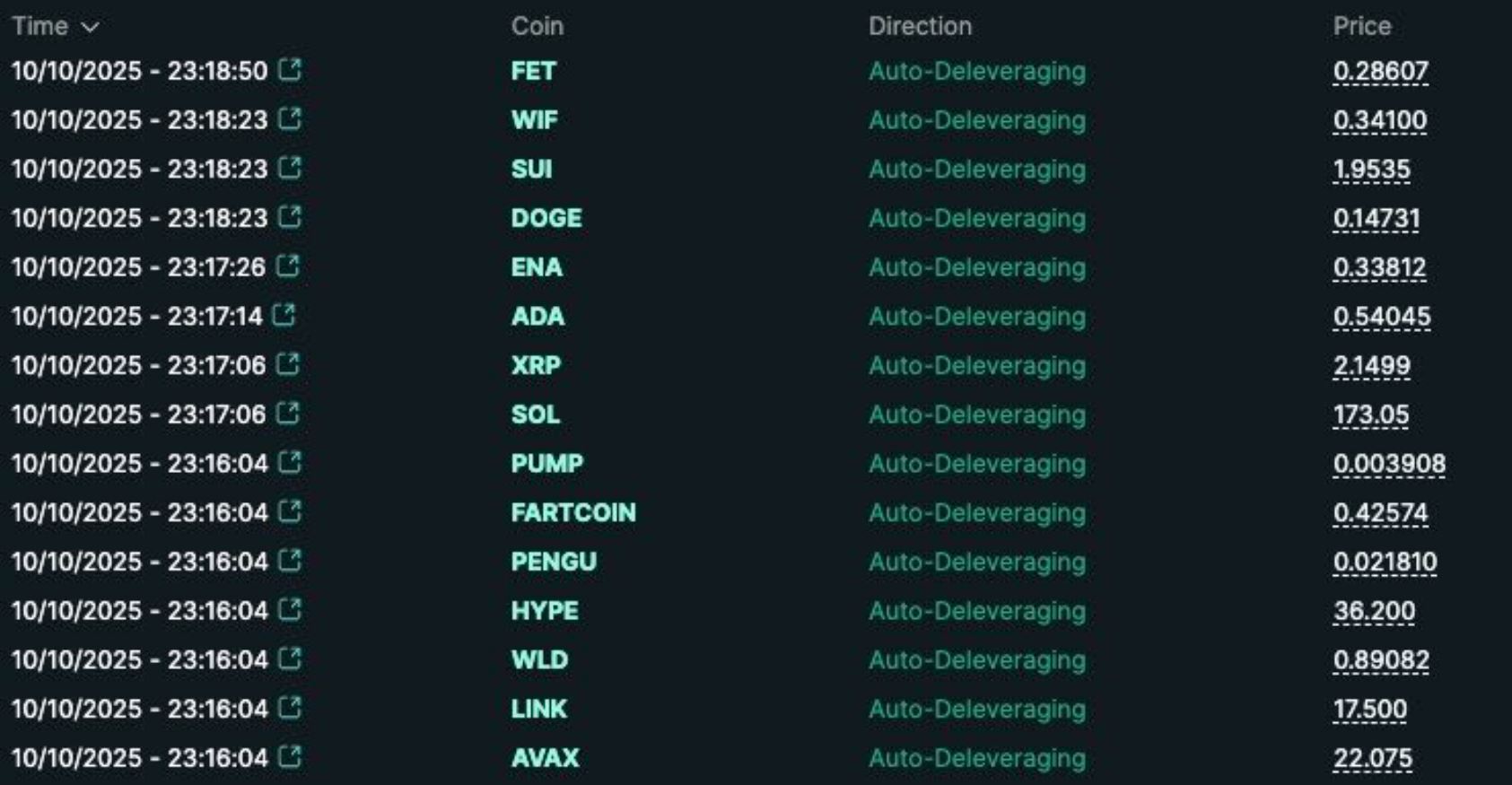This screenshot has width=1512, height=785.
Task: Click the WIF price 0.34100
Action: pyautogui.click(x=1379, y=120)
